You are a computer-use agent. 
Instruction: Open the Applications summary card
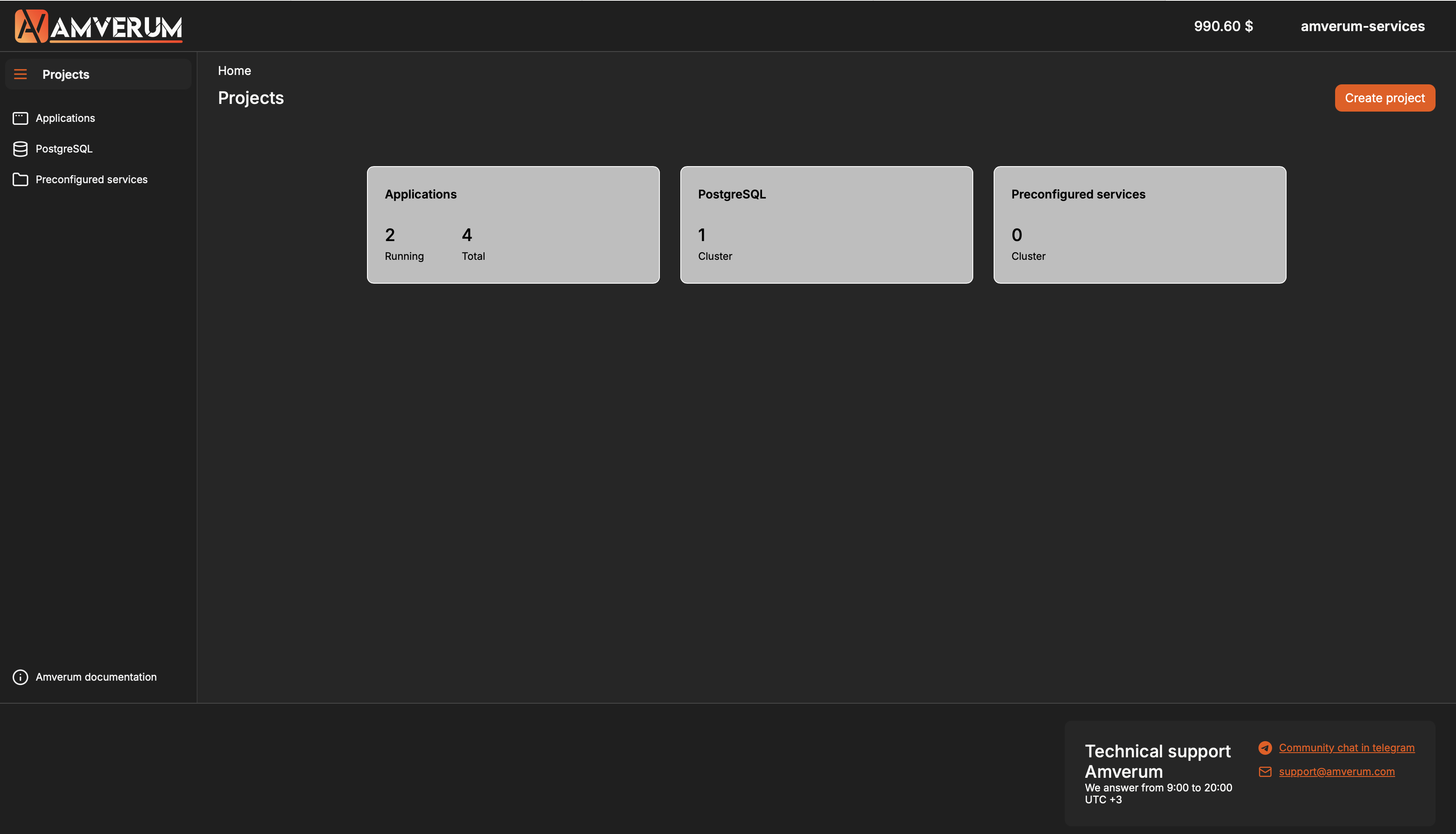click(x=513, y=225)
